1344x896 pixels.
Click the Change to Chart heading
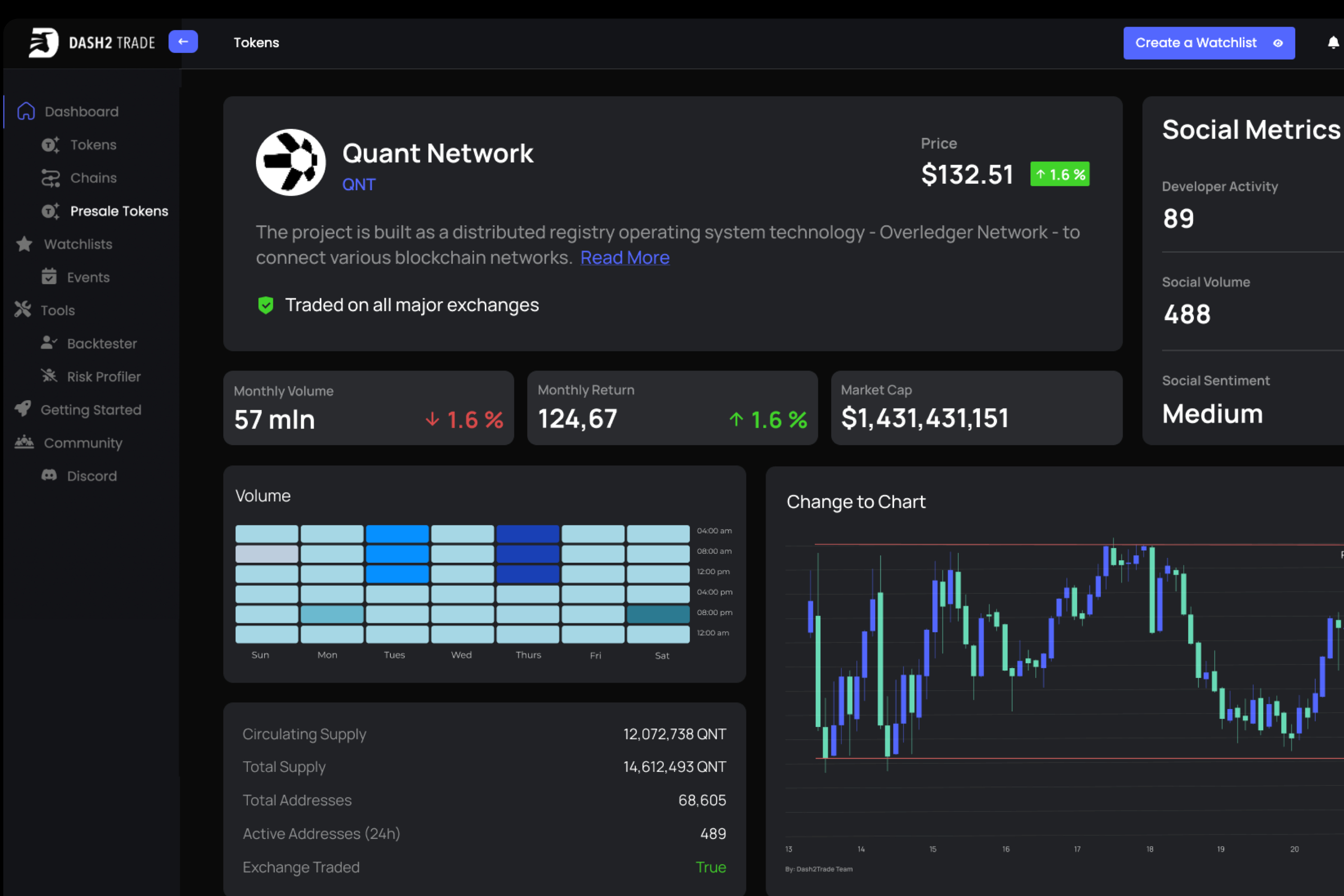[855, 502]
